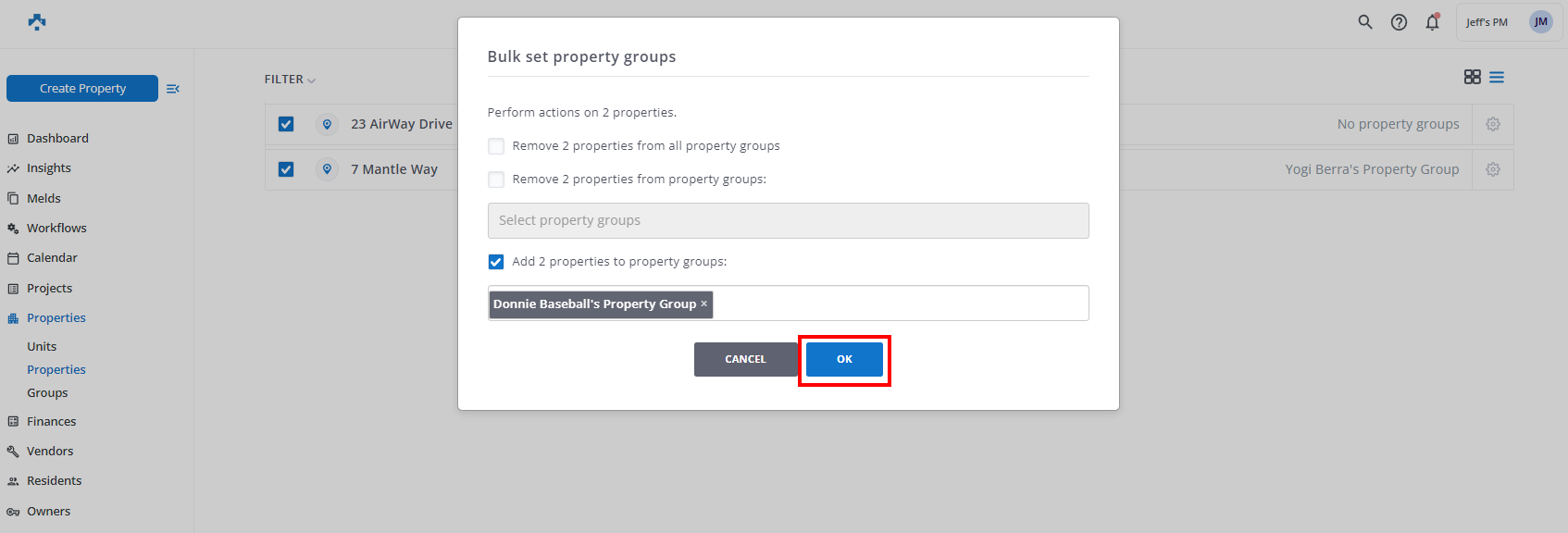
Task: Switch to grid card view
Action: point(1472,77)
